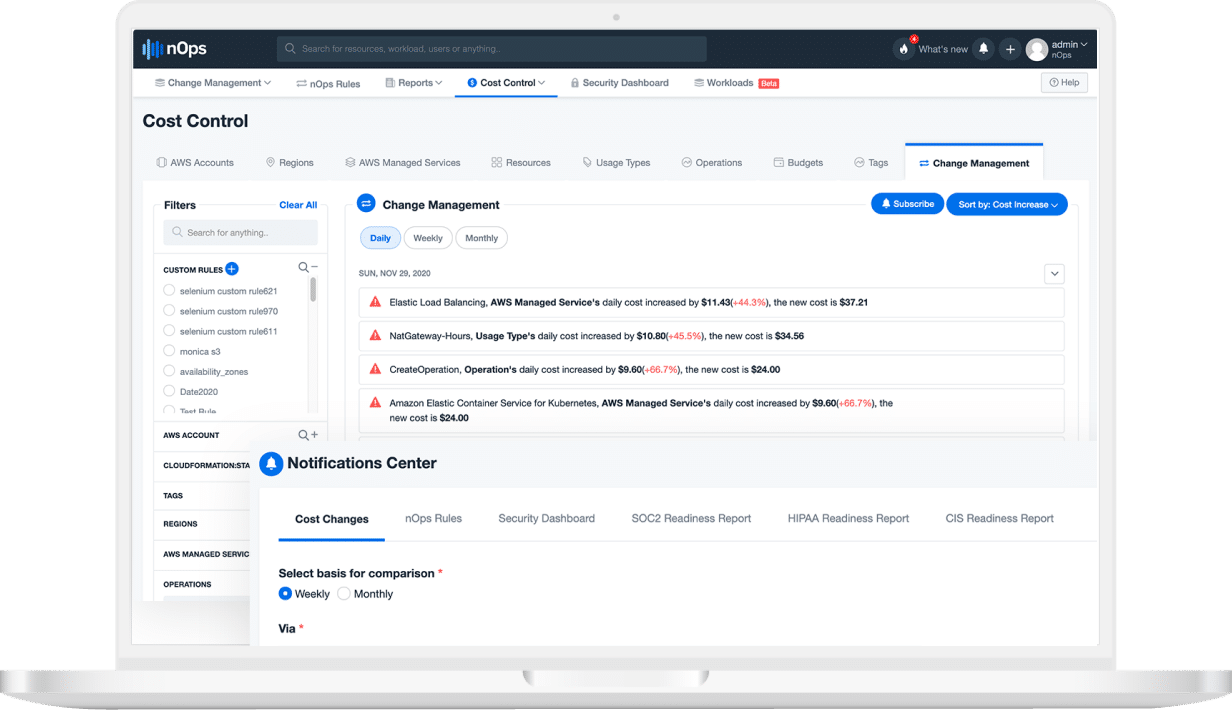Click the admin user avatar
The image size is (1232, 710).
1037,49
